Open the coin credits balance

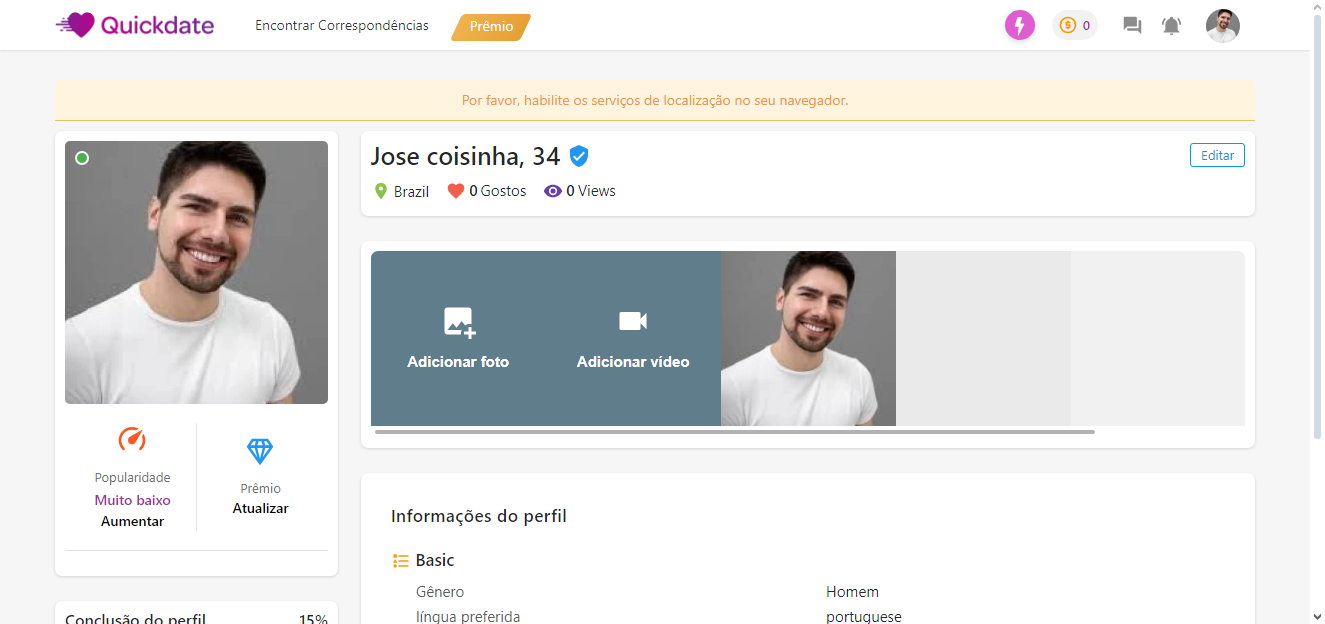point(1074,25)
